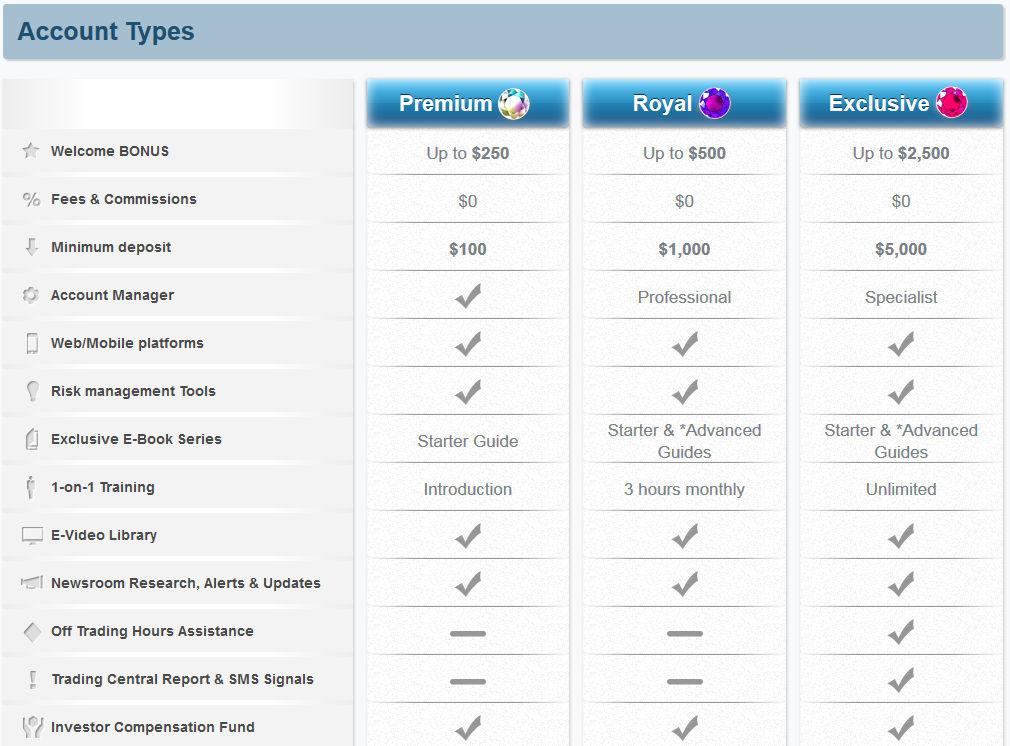This screenshot has width=1010, height=746.
Task: Click the Risk management Tools row label
Action: click(133, 391)
